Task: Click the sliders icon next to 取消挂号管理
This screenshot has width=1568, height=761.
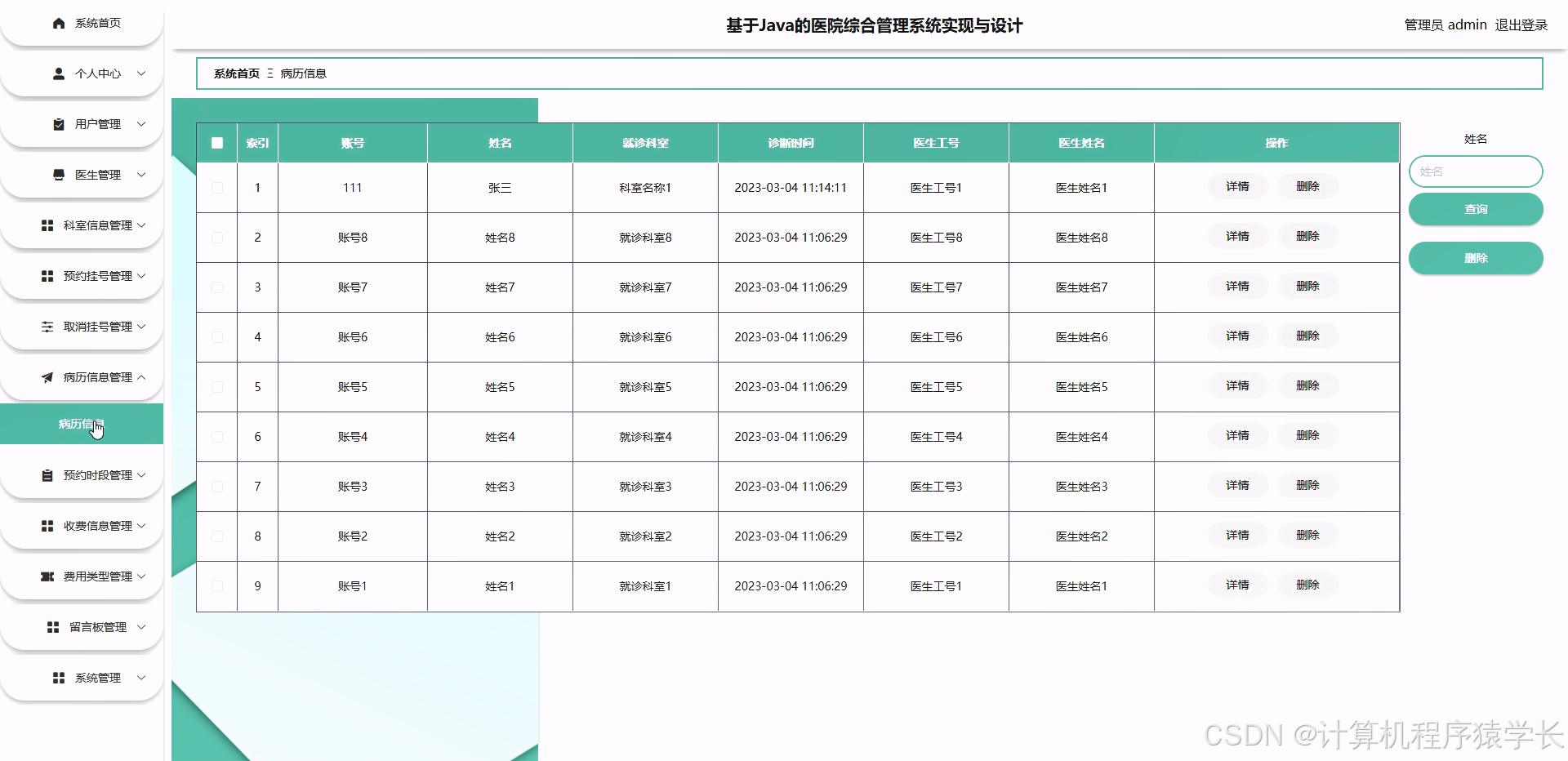Action: [47, 326]
